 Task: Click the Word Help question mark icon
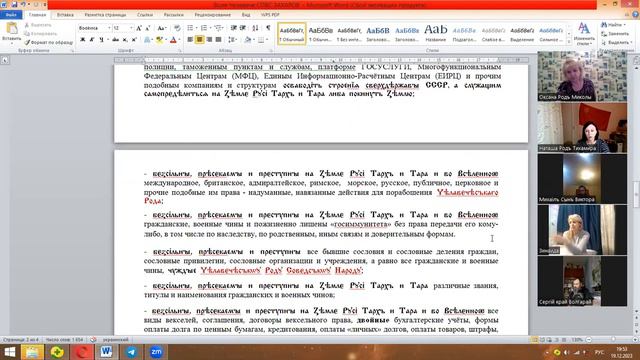click(635, 15)
